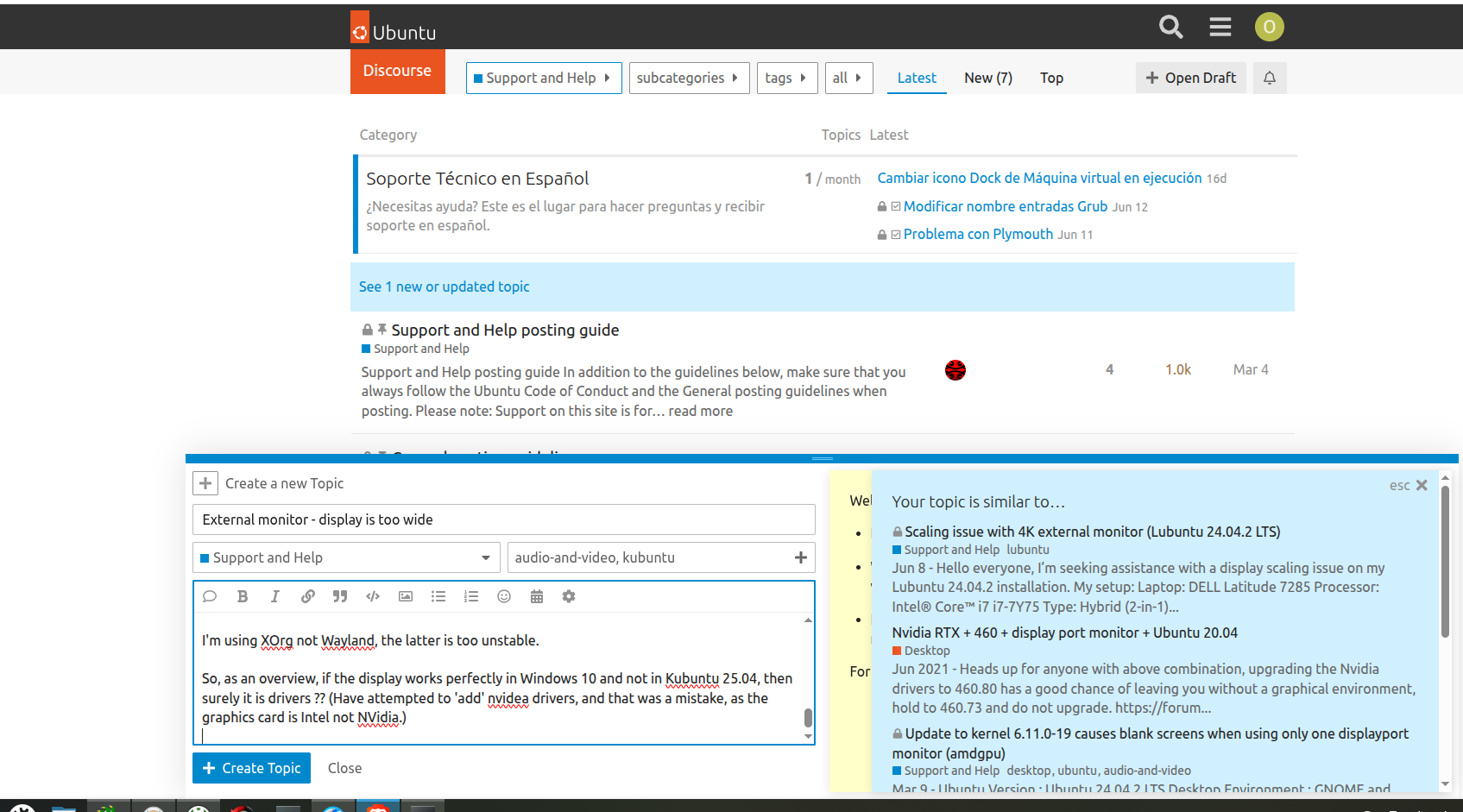Viewport: 1463px width, 812px height.
Task: Toggle italic formatting in the composer
Action: [274, 596]
